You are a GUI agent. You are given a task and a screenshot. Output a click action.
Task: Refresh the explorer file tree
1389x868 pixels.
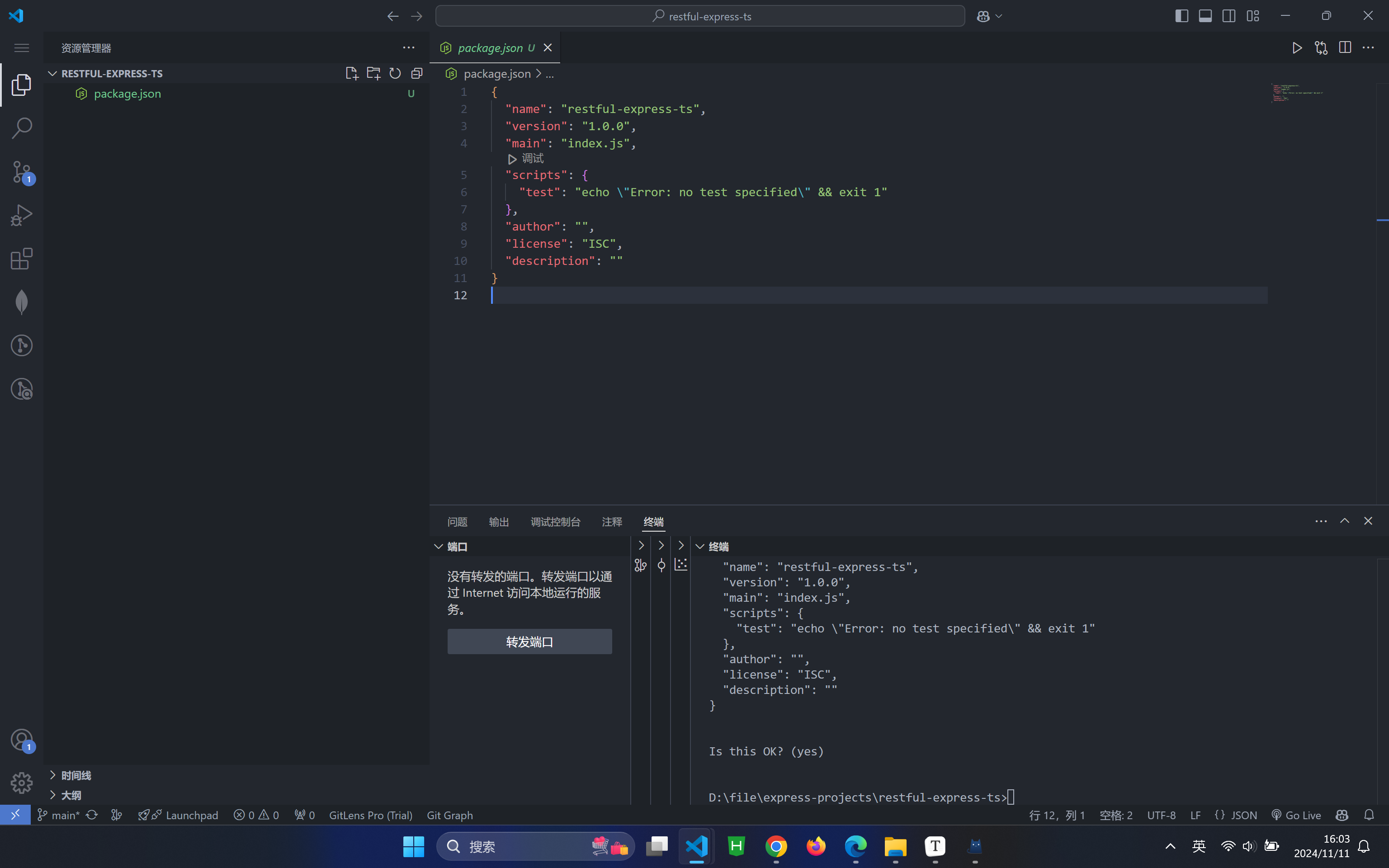395,74
